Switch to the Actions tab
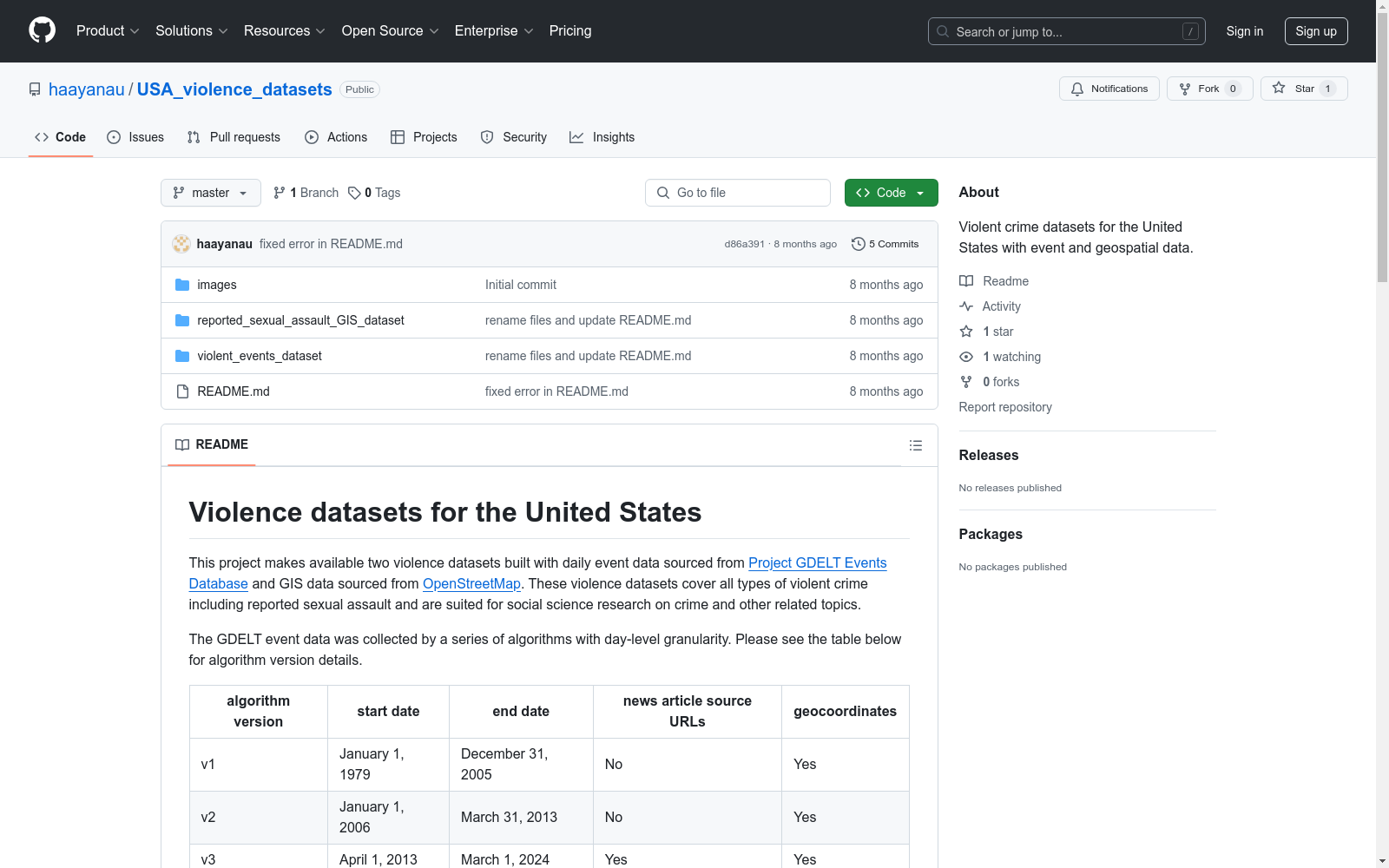 point(336,137)
